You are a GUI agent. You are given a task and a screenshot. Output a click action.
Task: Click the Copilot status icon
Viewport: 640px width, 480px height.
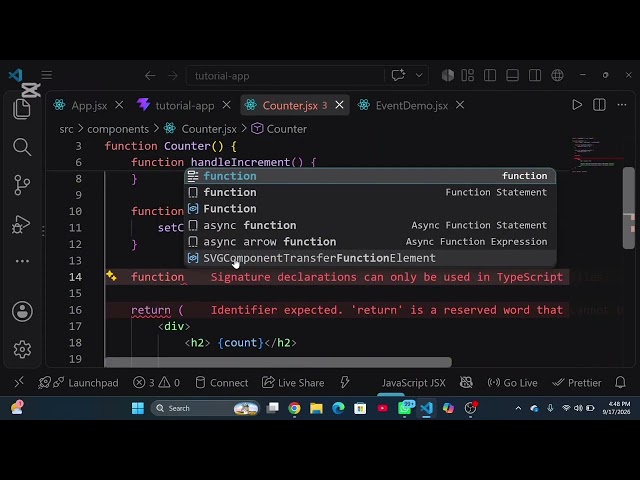(466, 382)
